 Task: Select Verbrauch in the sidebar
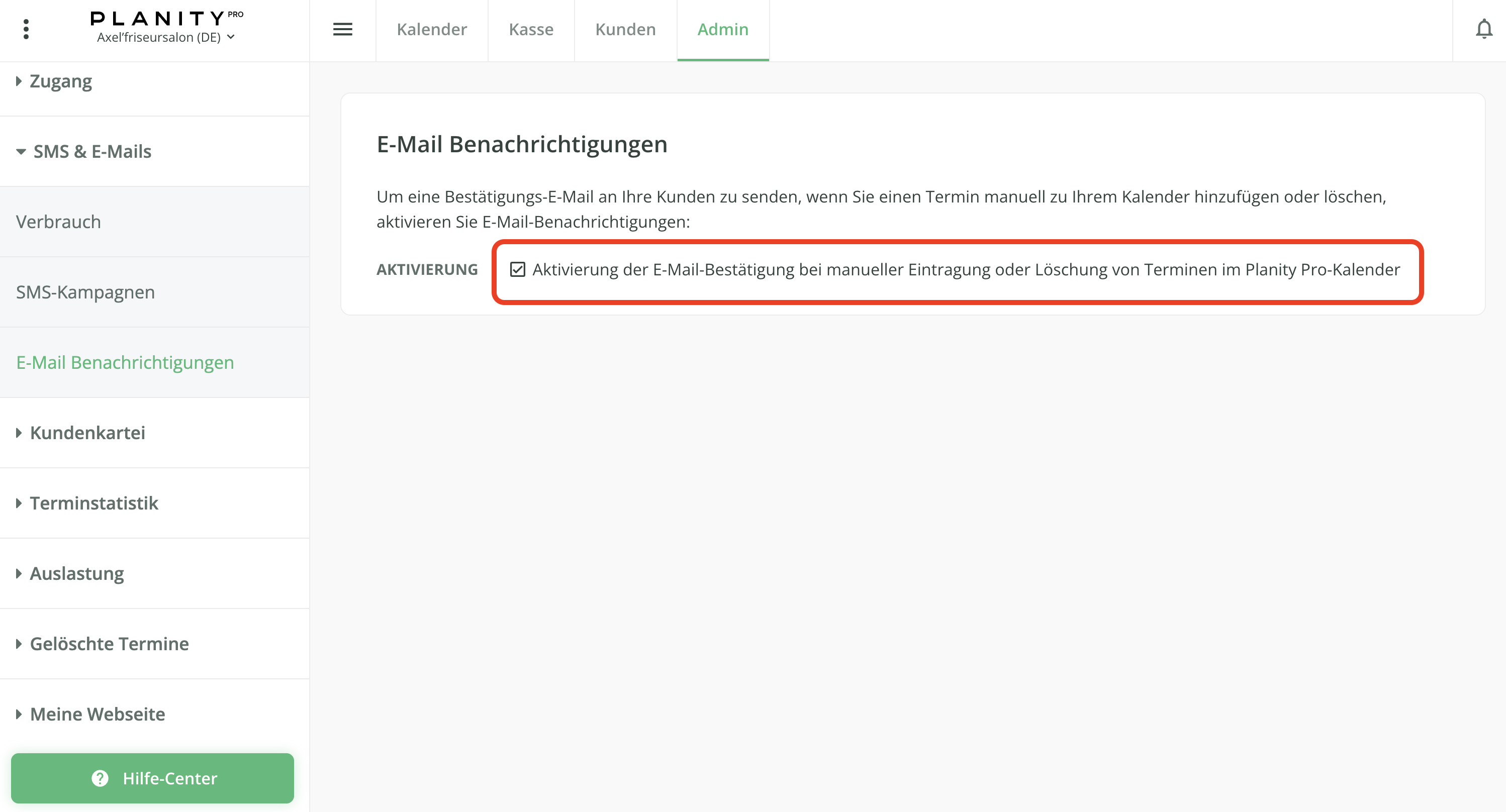pos(58,222)
